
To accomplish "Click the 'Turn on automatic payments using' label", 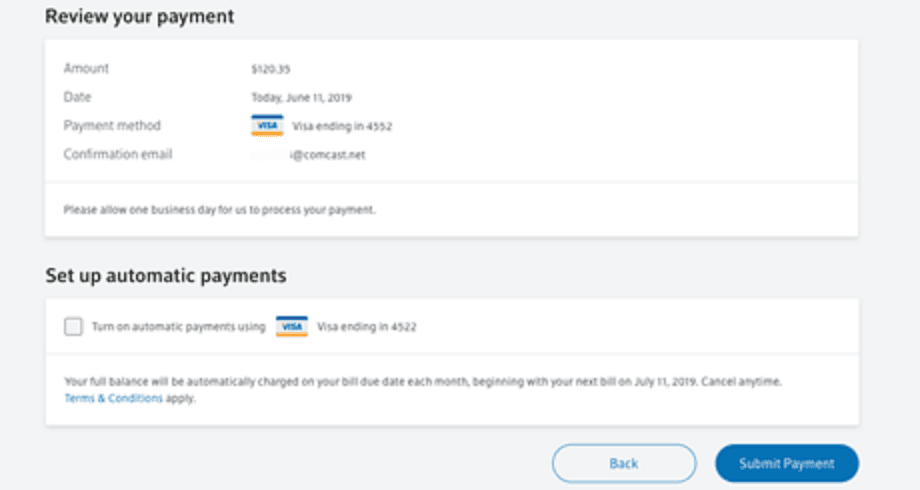I will (178, 327).
